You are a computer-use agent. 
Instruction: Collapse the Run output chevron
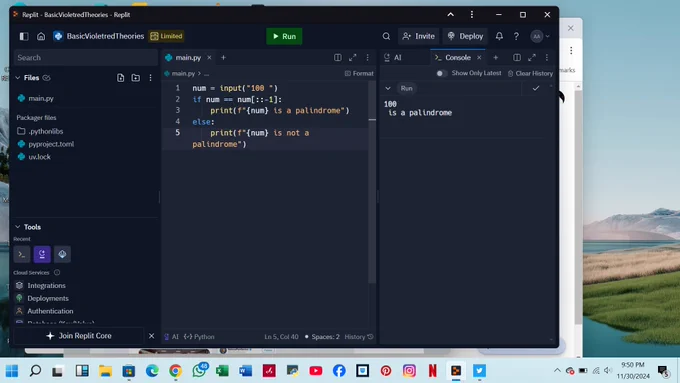(388, 88)
